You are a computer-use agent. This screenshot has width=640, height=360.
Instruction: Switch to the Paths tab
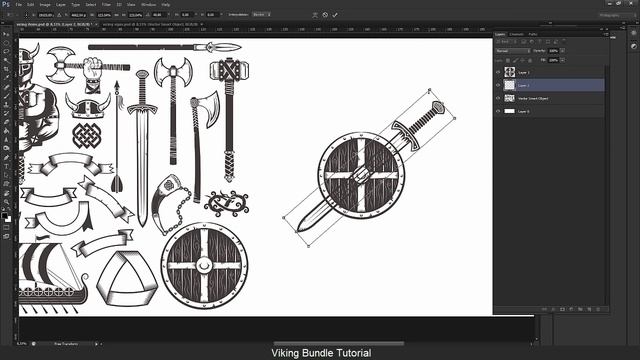tap(533, 34)
